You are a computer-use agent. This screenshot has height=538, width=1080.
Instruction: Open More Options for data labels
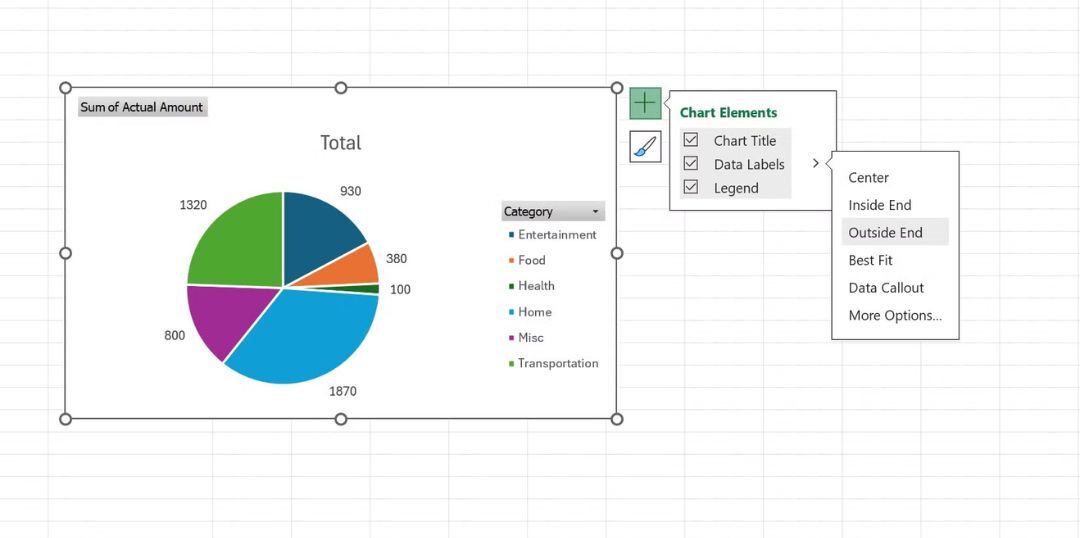(x=895, y=315)
